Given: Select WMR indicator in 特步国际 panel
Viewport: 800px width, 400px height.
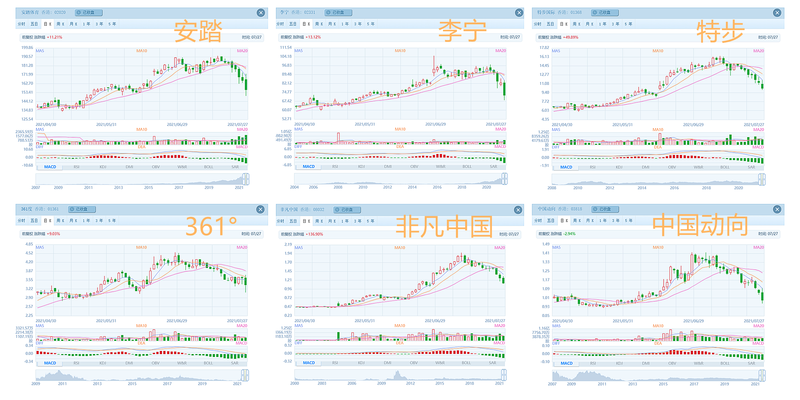Looking at the screenshot, I should [698, 166].
